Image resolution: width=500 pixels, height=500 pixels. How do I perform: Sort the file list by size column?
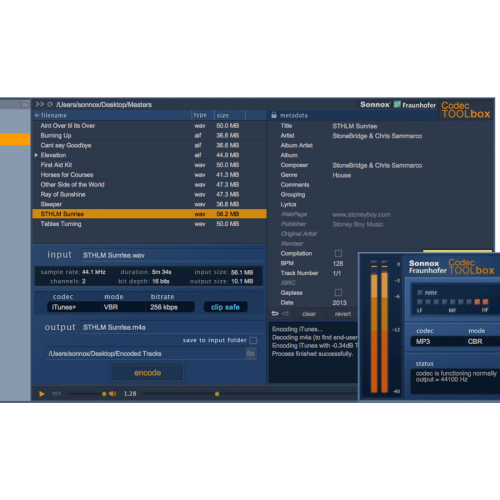pos(229,115)
